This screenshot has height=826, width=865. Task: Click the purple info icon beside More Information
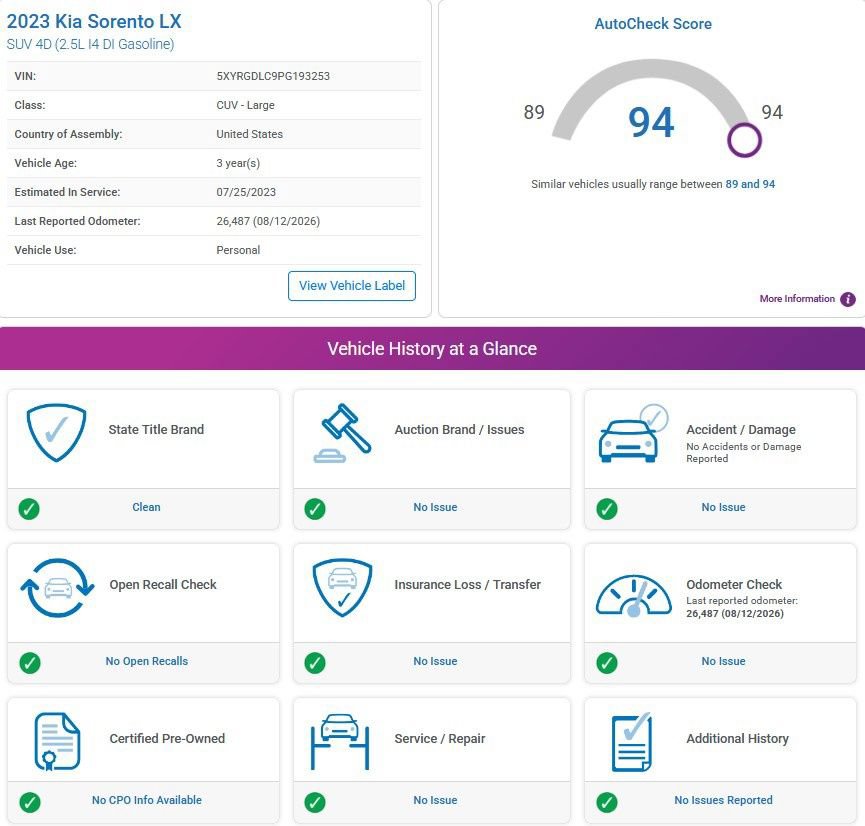tap(847, 299)
